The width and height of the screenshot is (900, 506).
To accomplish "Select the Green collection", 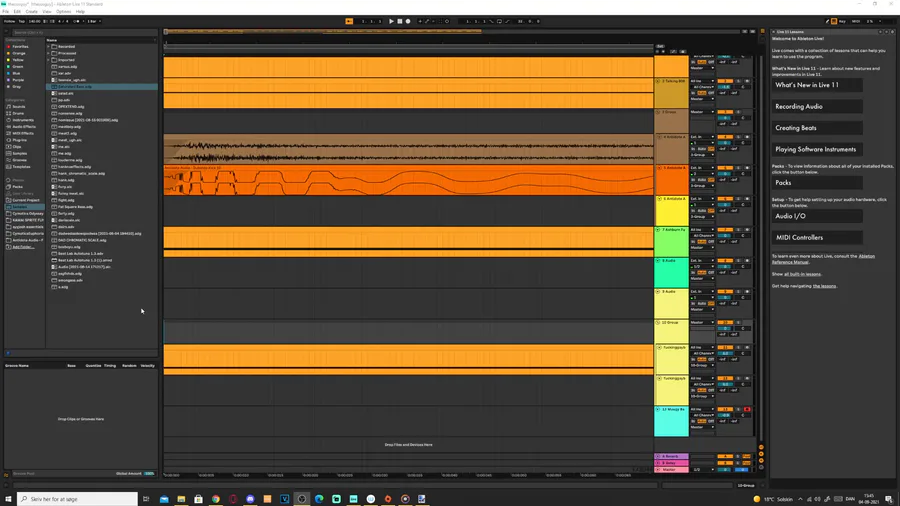I will (x=18, y=67).
